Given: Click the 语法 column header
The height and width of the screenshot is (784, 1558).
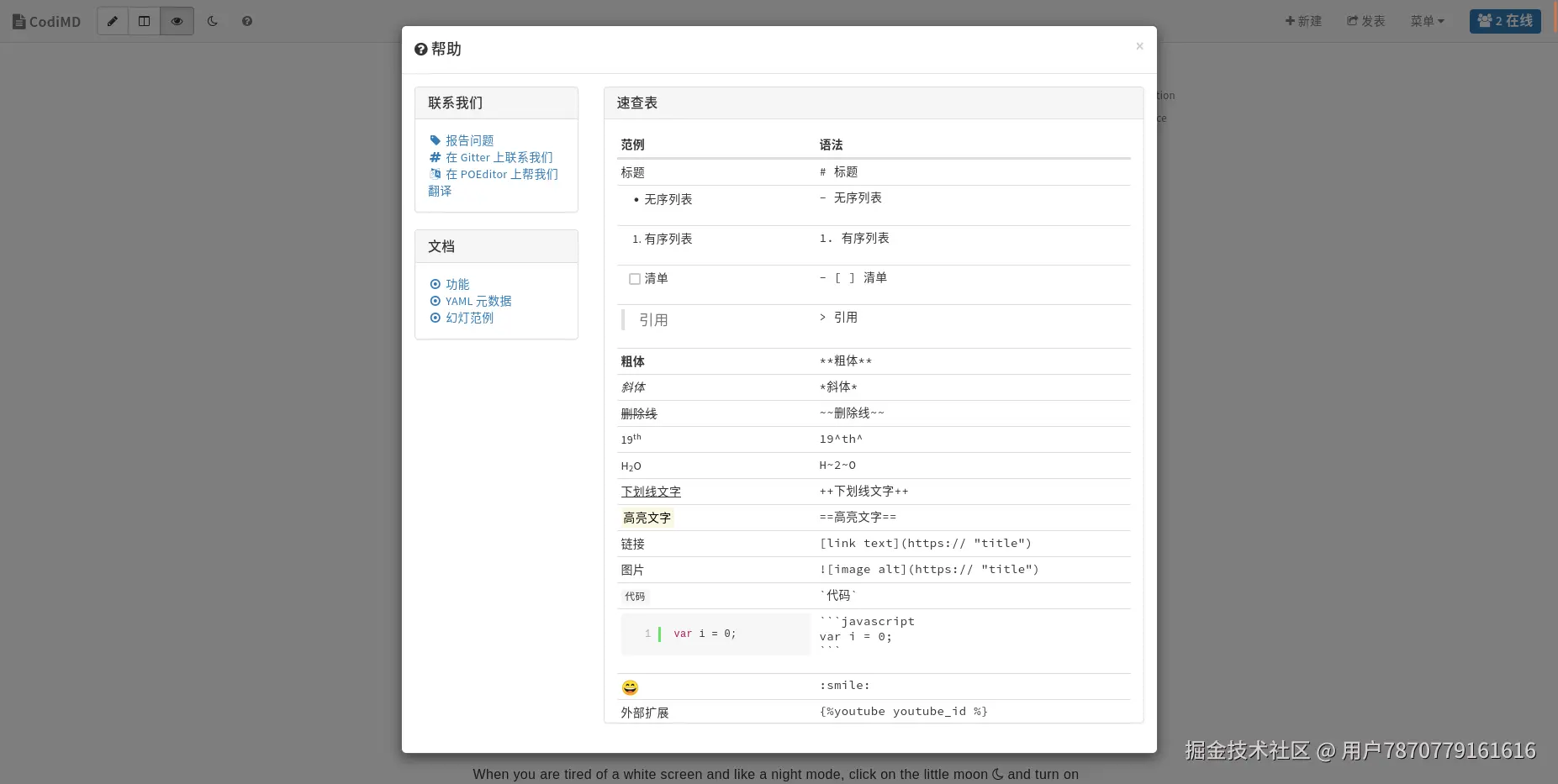Looking at the screenshot, I should point(832,145).
